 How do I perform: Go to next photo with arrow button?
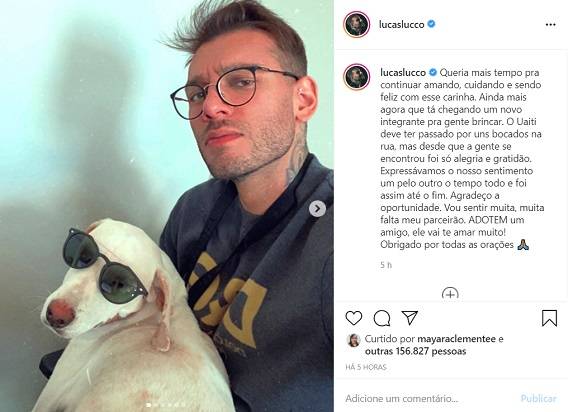point(317,209)
